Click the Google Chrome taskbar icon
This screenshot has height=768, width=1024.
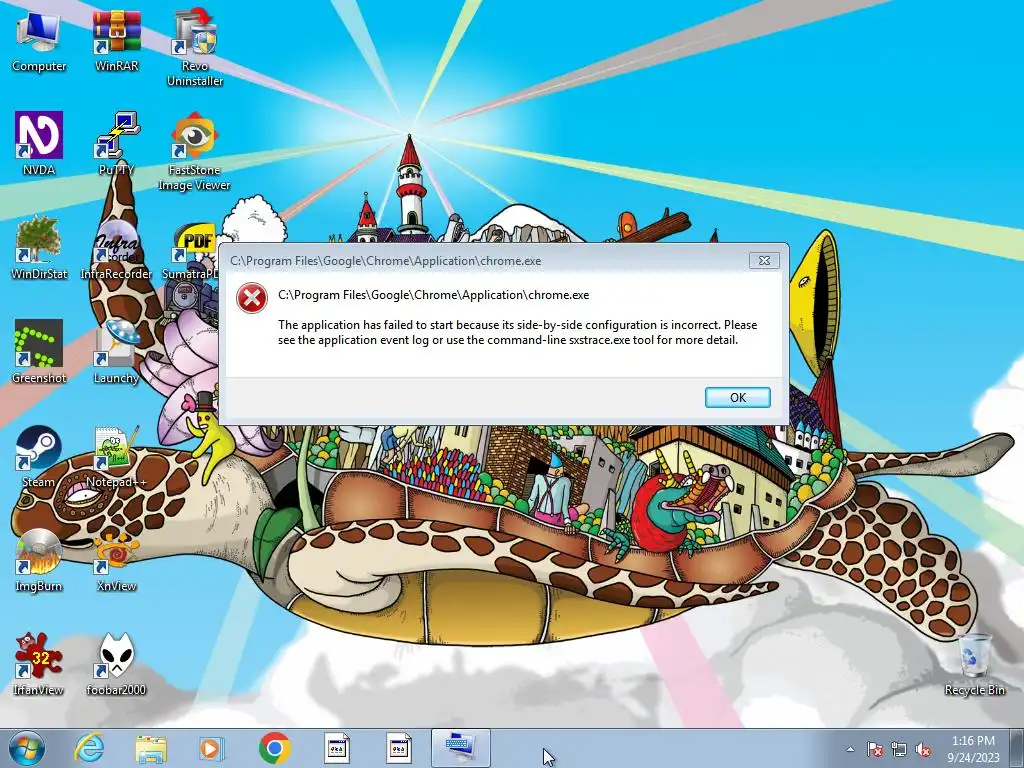(x=274, y=748)
